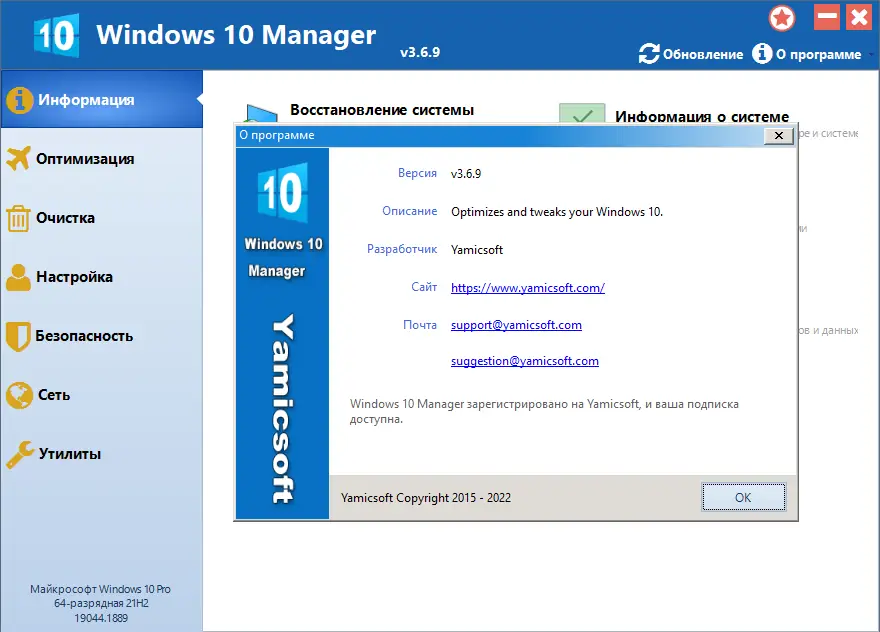Click the orange info icon for Информация
Viewport: 880px width, 632px height.
tap(19, 100)
